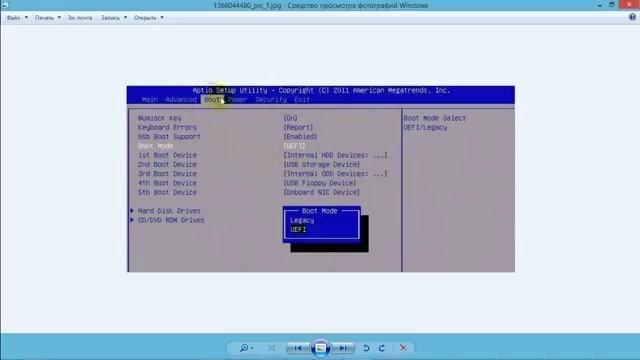
Task: Open the Файл menu
Action: coord(17,18)
